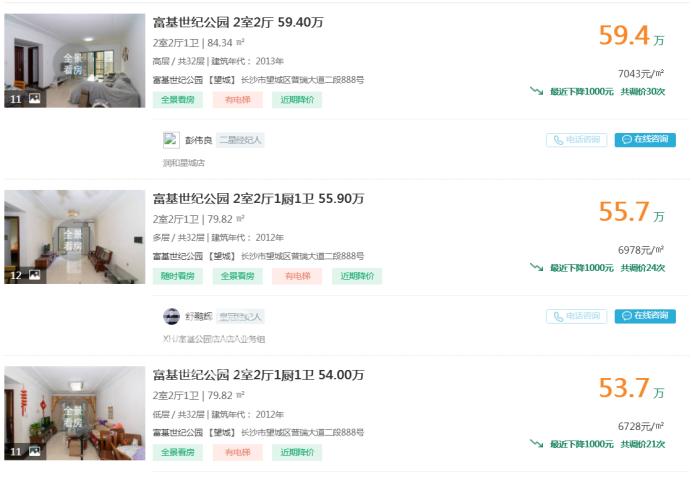Screen dimensions: 692x477
Task: Open listing titled 2室2厅1厨1卫 54.00万
Action: (258, 374)
